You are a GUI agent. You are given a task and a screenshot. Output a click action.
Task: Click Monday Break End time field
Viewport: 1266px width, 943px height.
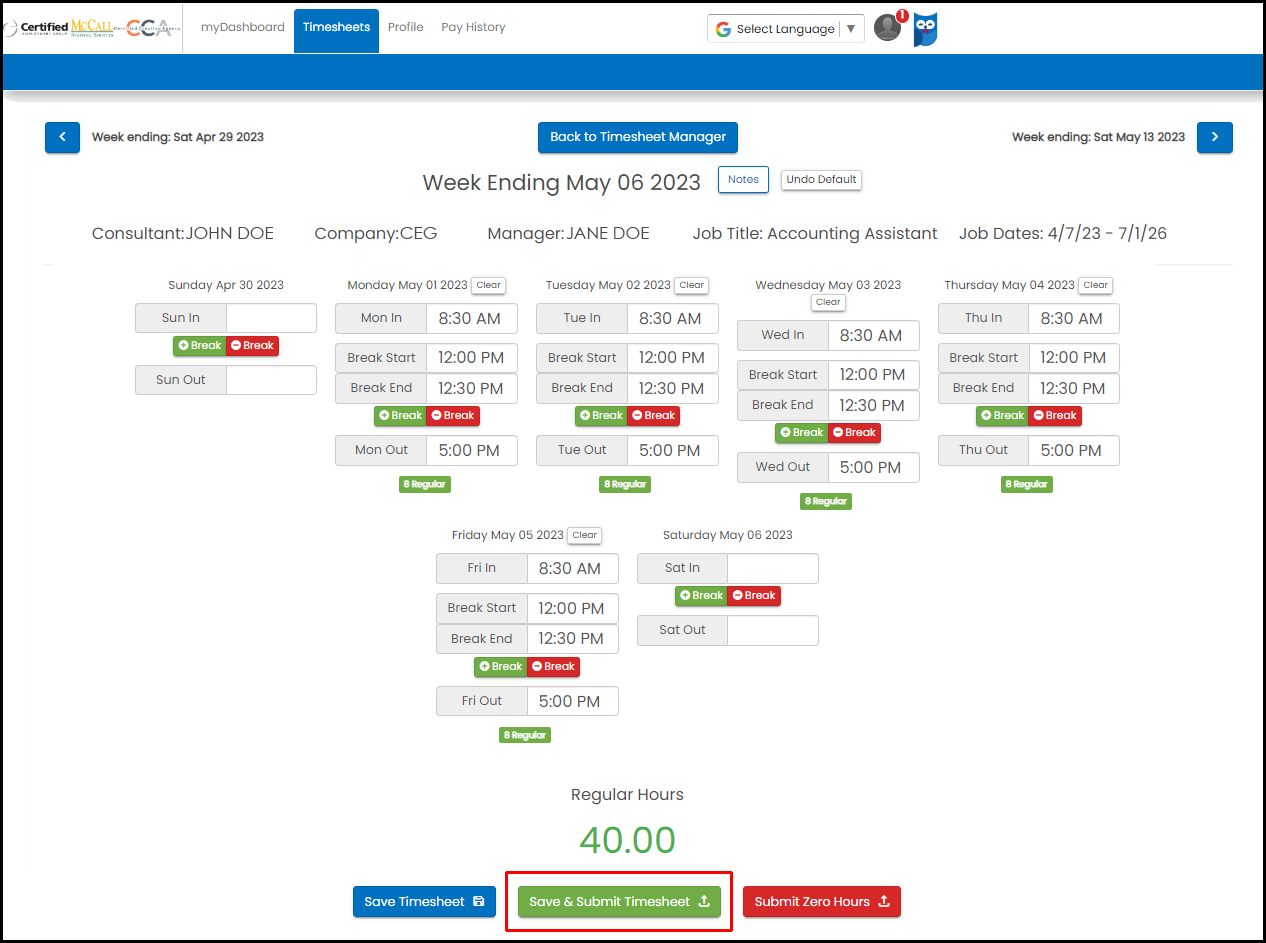[472, 389]
